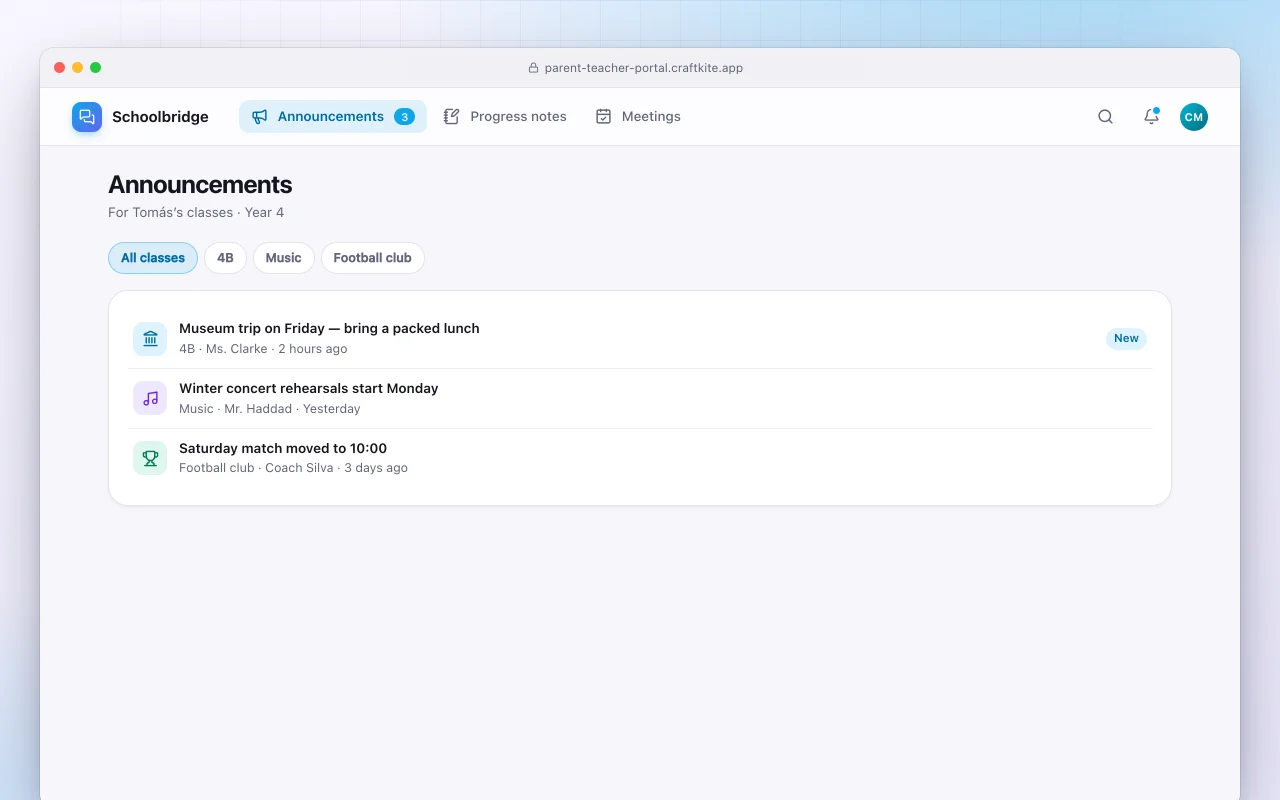Click 'Football club · Coach Silva · 3 days ago'
This screenshot has width=1280, height=800.
tap(293, 468)
